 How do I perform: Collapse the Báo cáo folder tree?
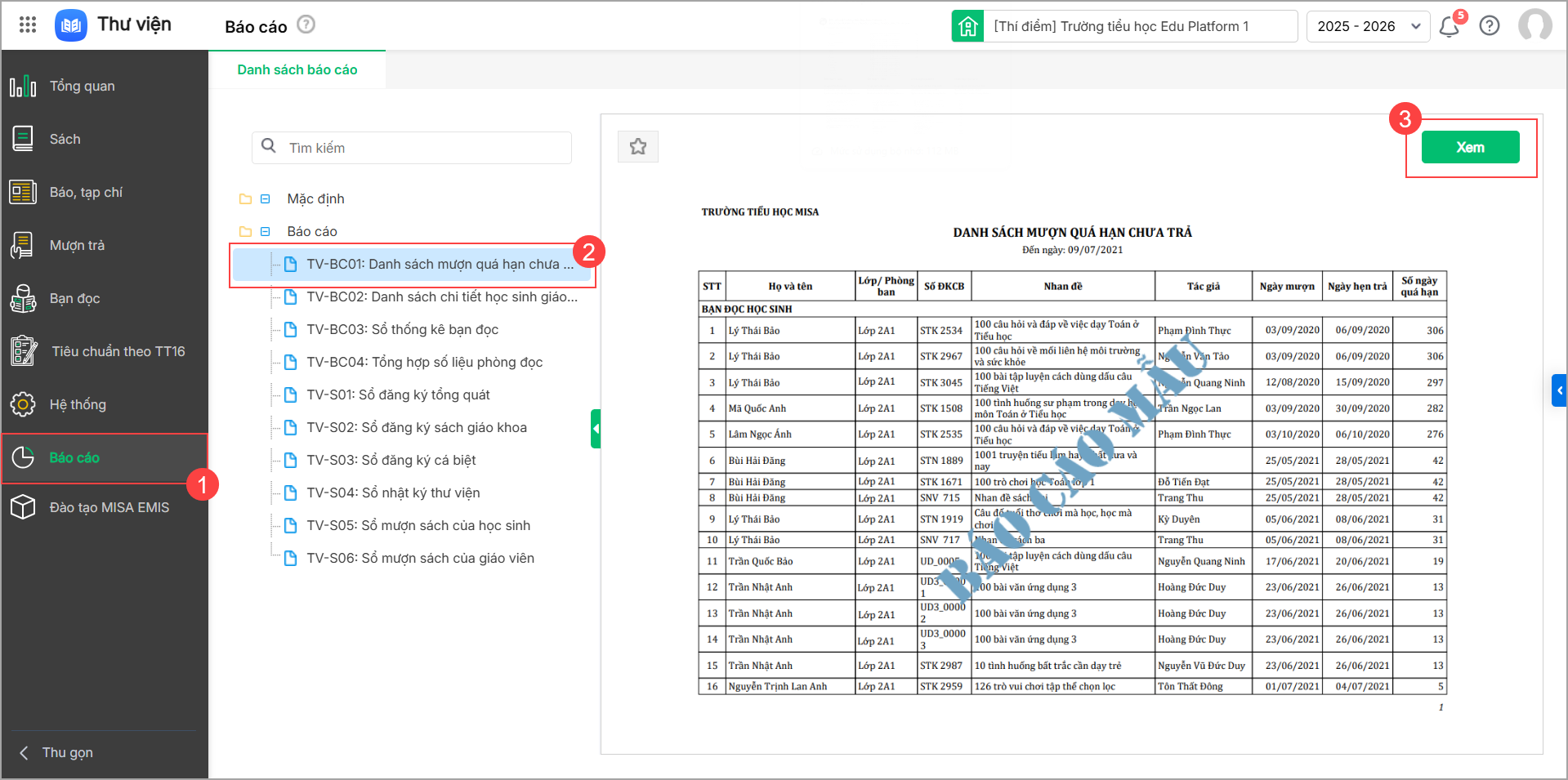[266, 232]
